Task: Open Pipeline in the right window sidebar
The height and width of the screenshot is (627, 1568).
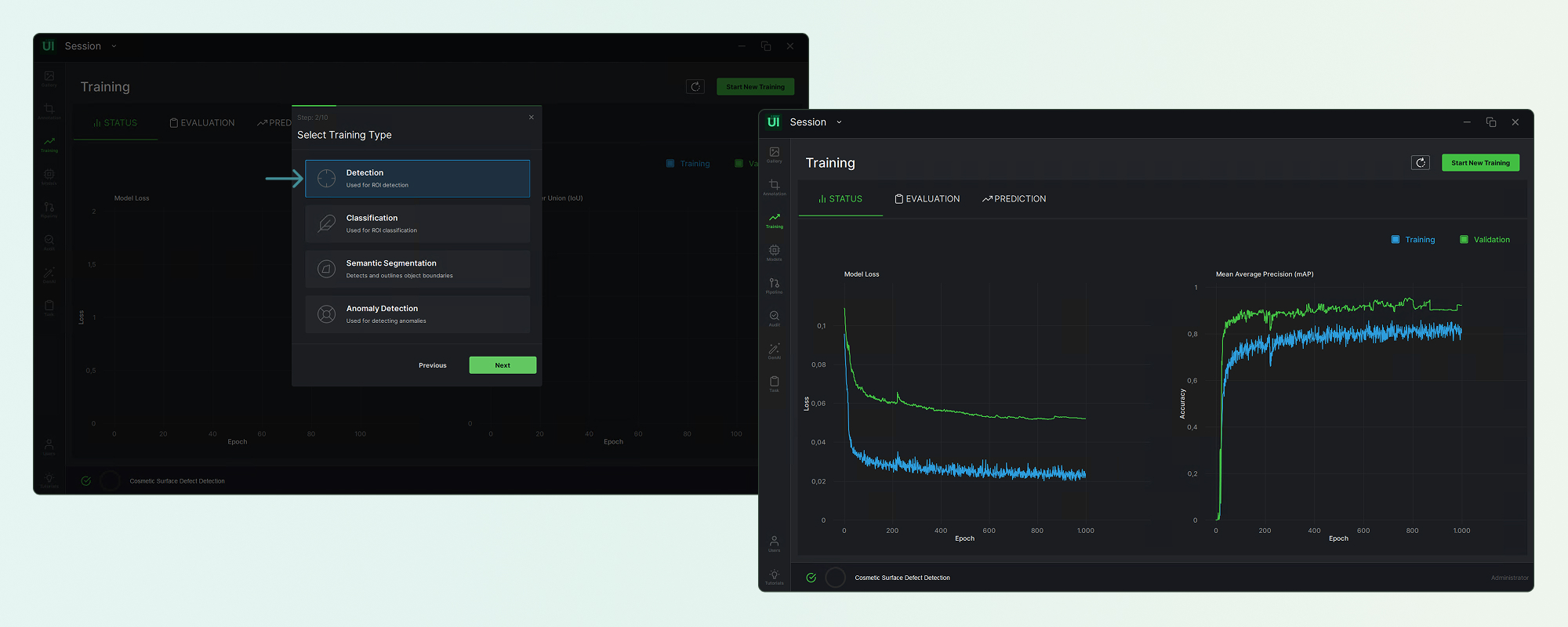Action: coord(774,286)
